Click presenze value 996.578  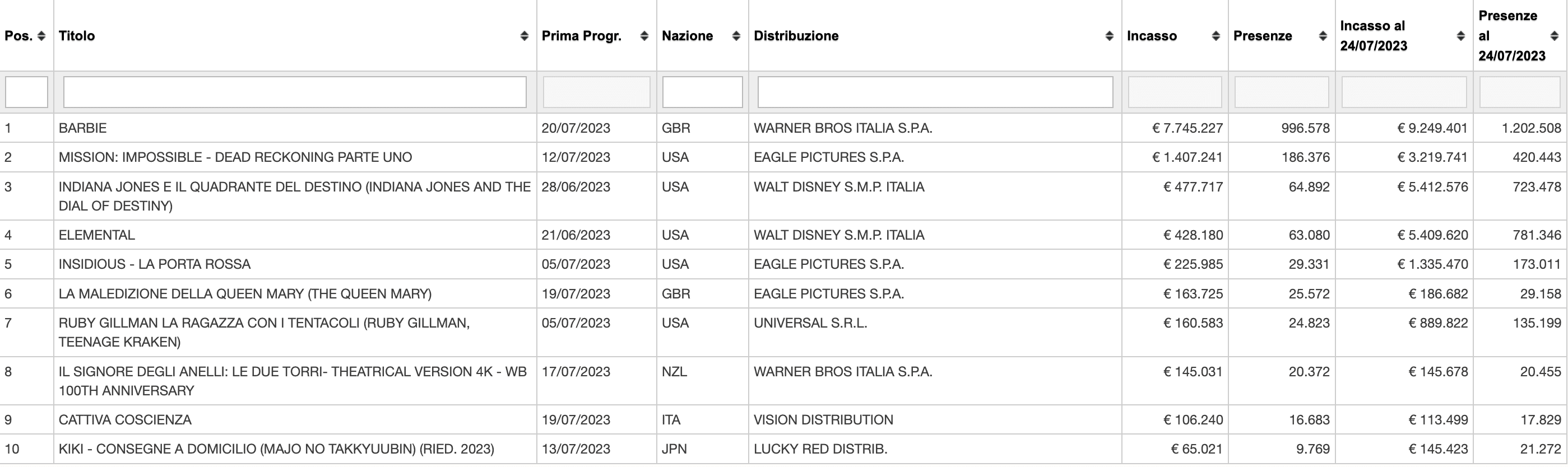point(1306,128)
